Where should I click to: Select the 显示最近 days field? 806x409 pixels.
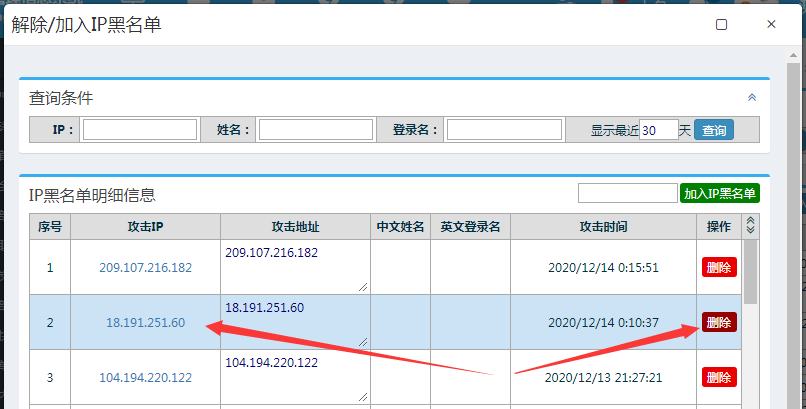click(659, 130)
